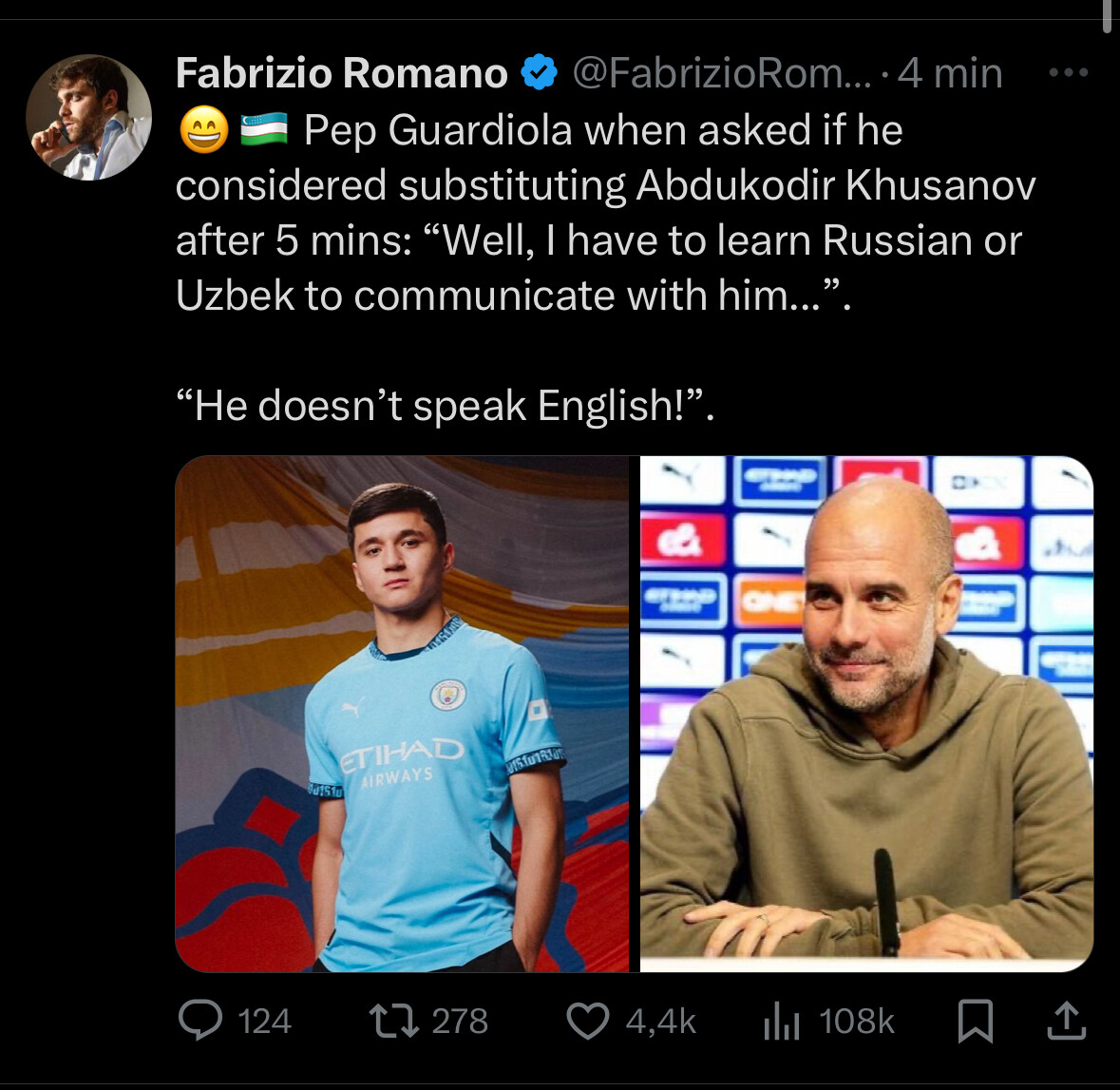Like the tweet with heart icon

pos(588,1021)
